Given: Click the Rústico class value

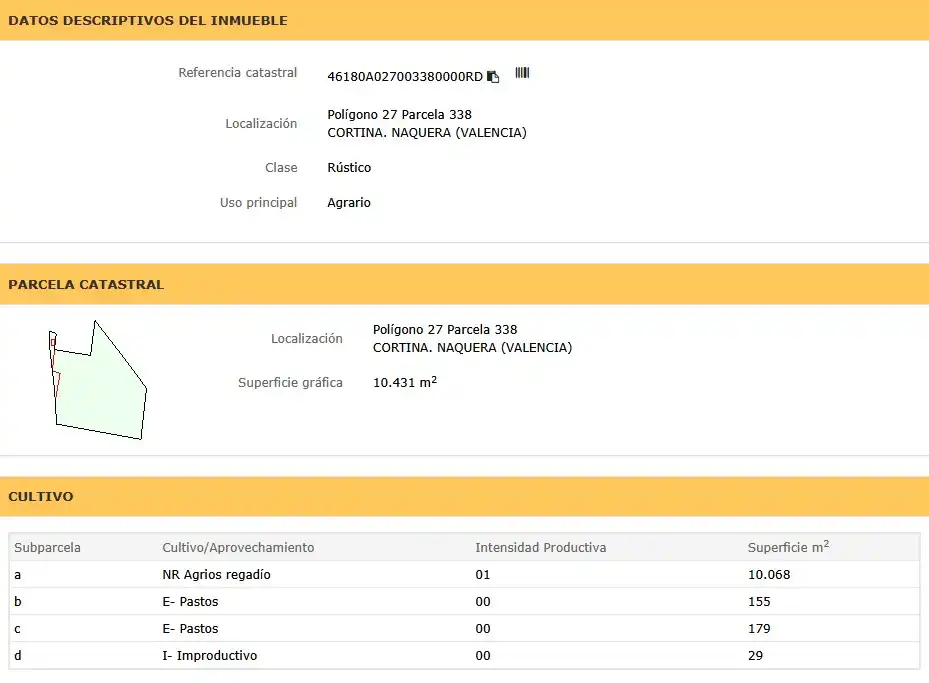Looking at the screenshot, I should (349, 168).
